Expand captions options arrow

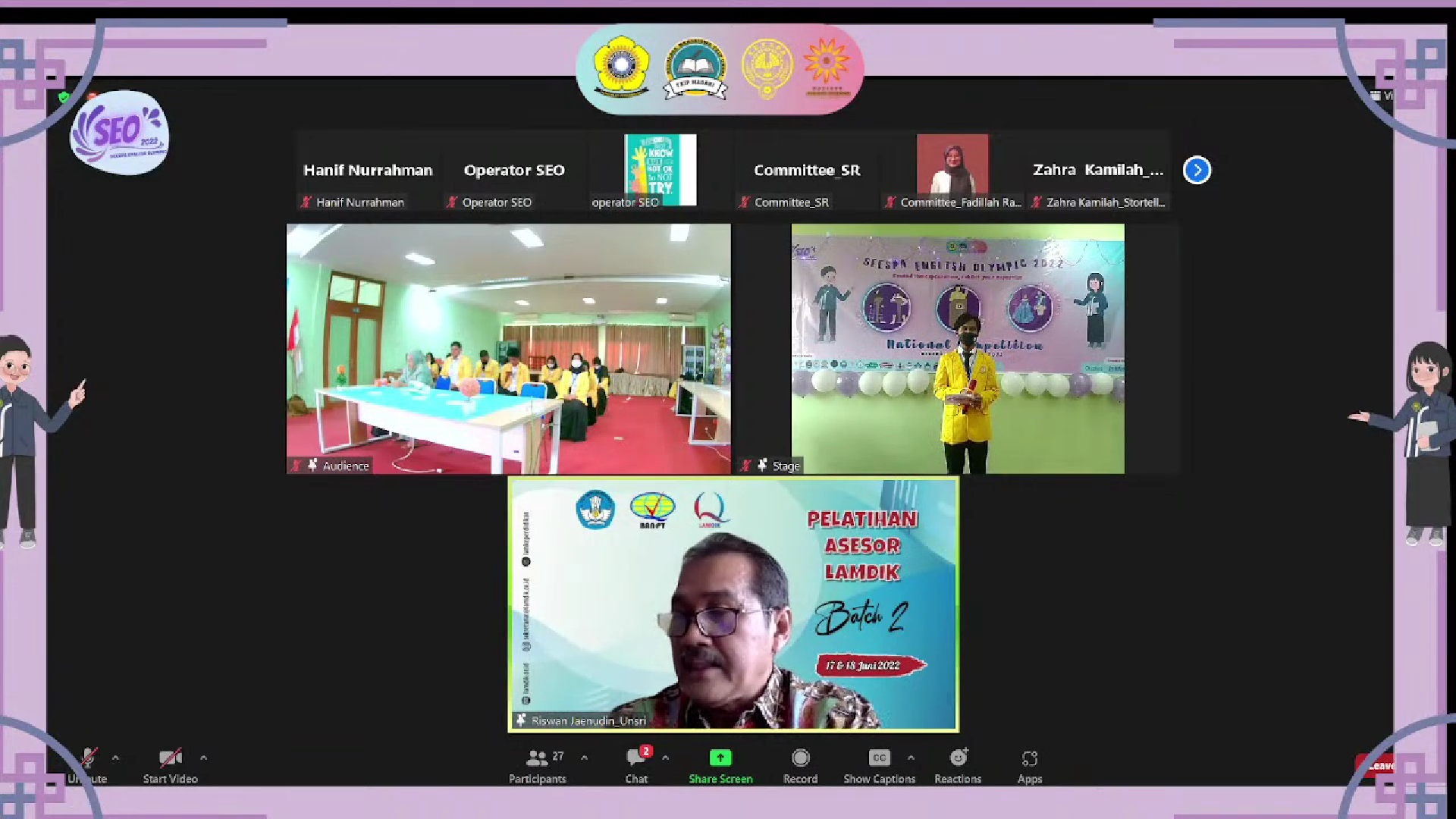pos(911,758)
